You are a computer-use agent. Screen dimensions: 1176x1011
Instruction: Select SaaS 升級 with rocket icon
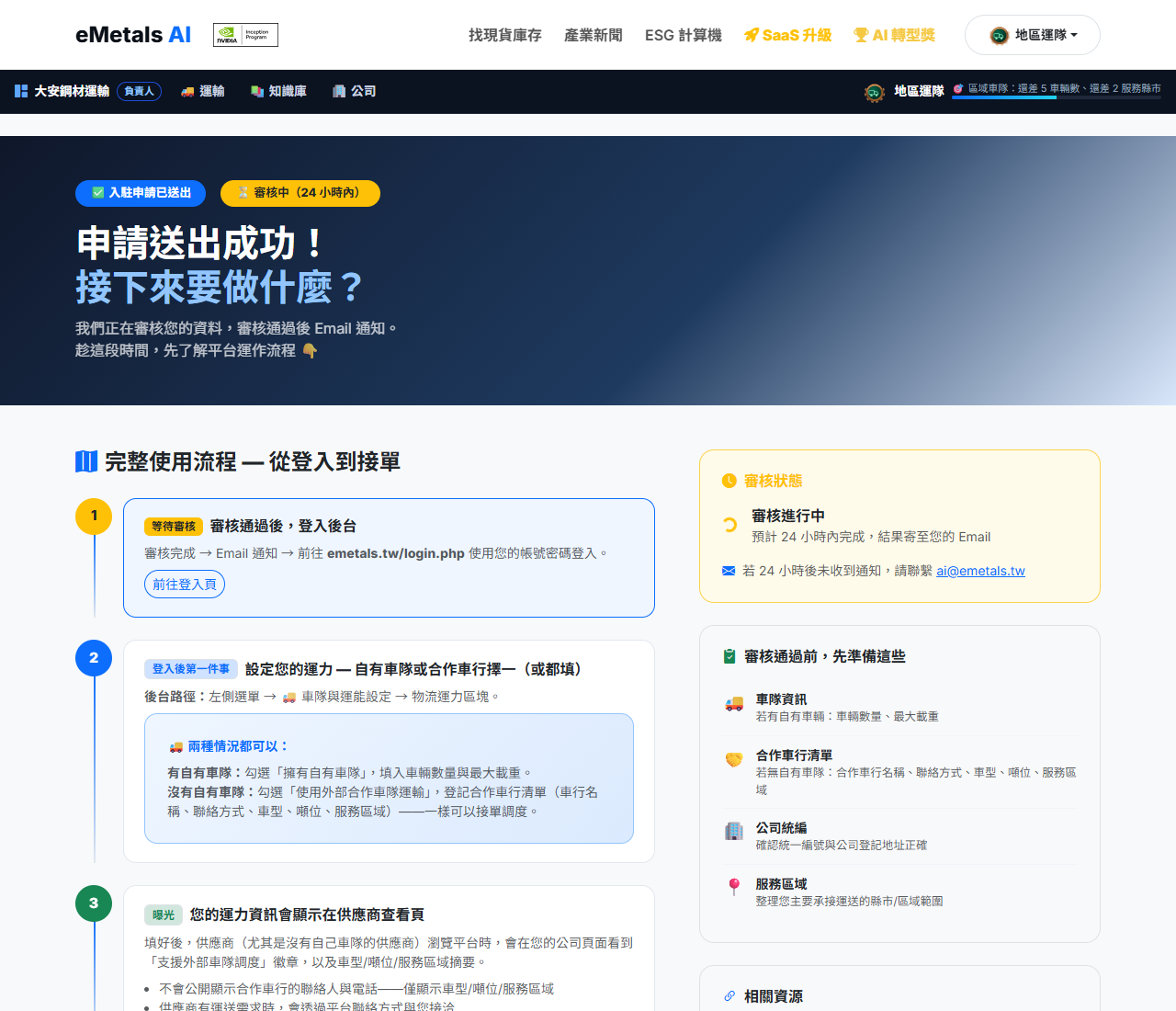pos(787,35)
